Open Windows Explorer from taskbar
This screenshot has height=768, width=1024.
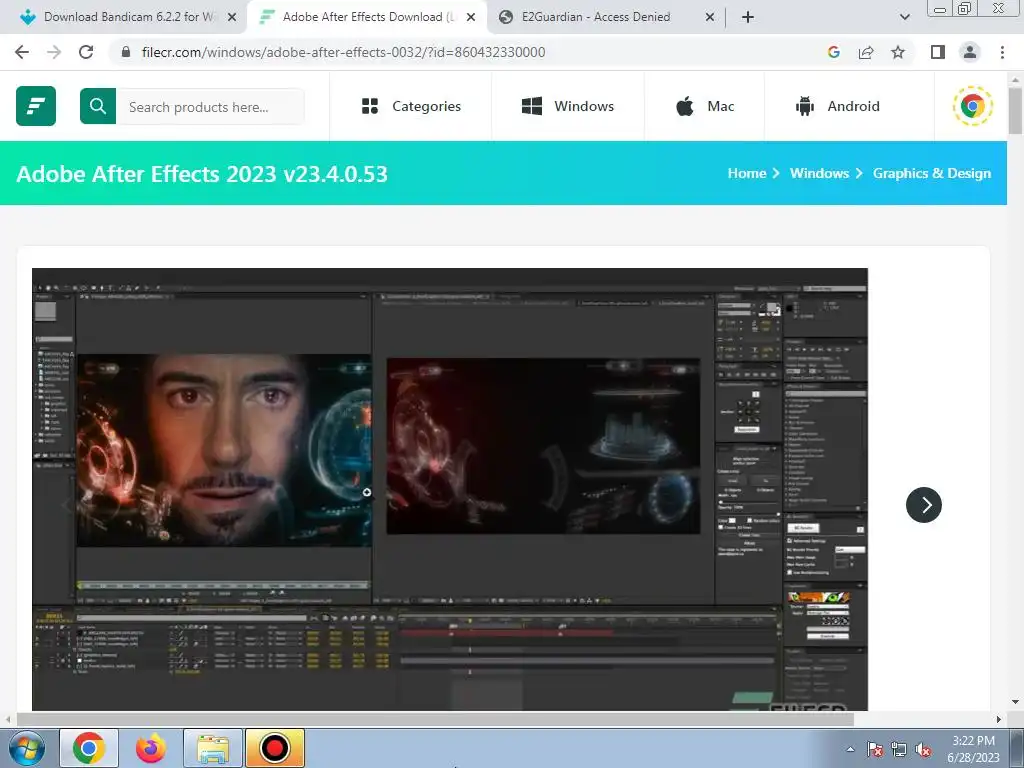(x=213, y=748)
